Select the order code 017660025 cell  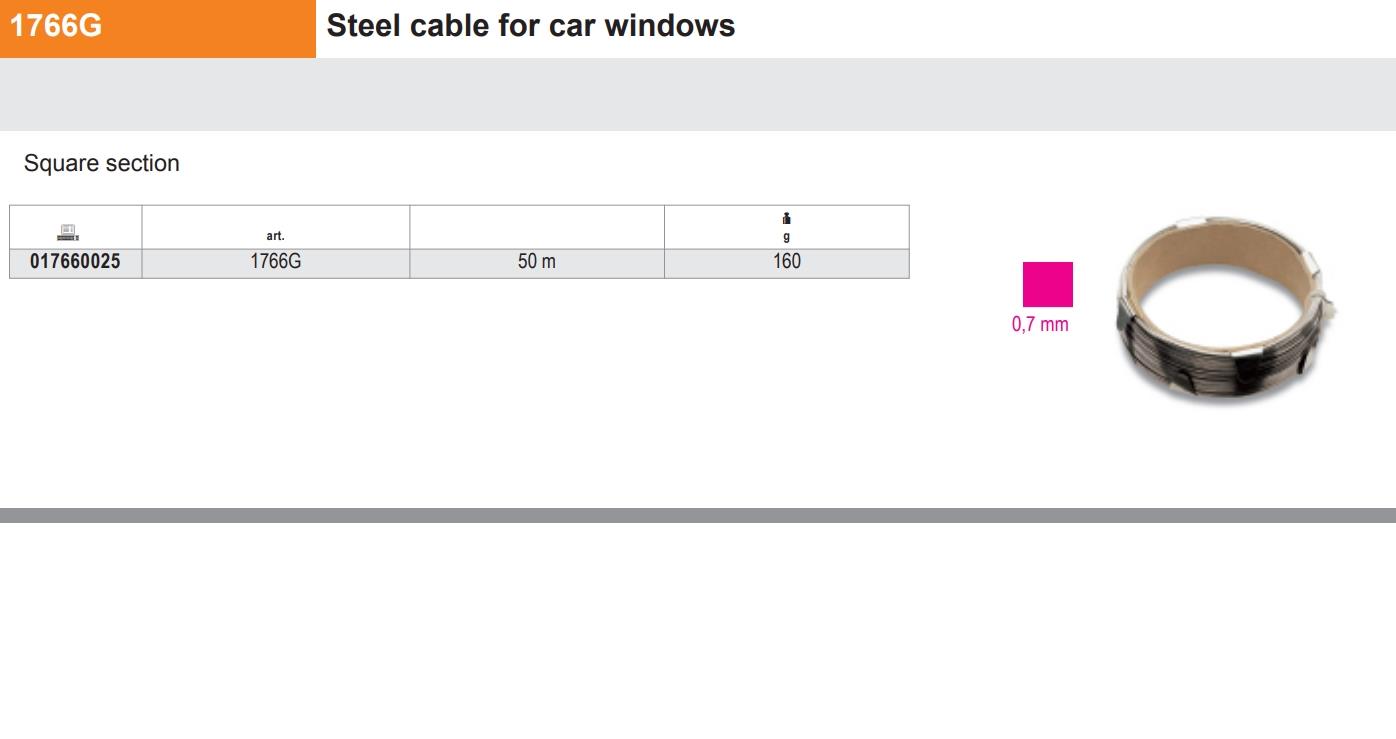[x=75, y=262]
